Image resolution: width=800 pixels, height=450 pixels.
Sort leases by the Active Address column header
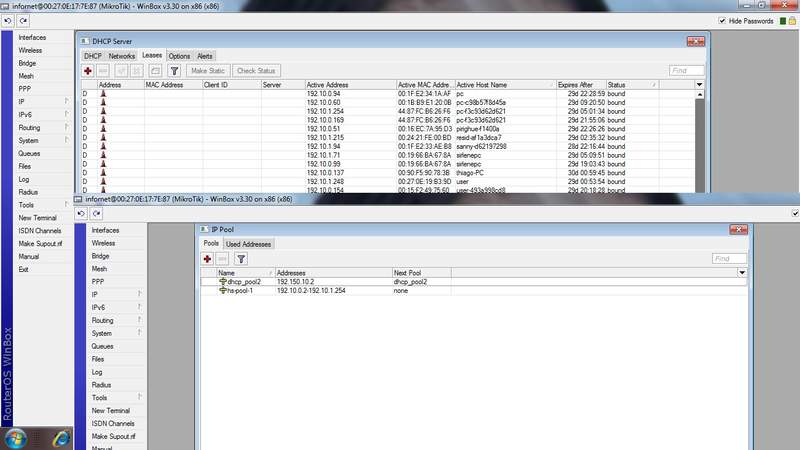click(x=351, y=85)
